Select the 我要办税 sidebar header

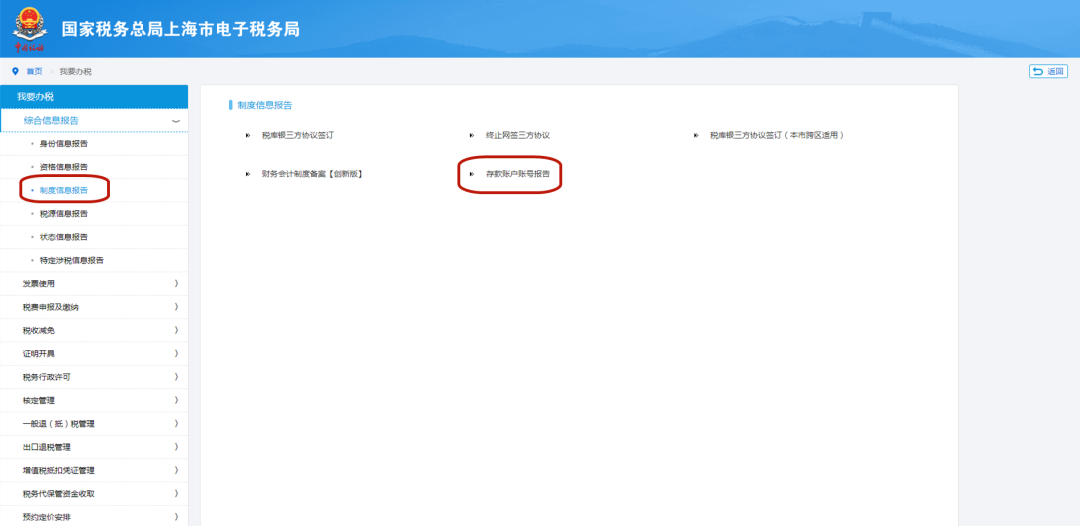coord(94,96)
